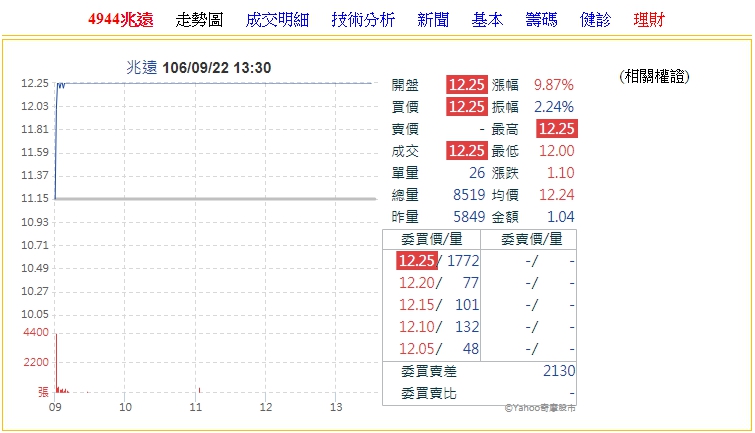The height and width of the screenshot is (433, 755).
Task: Click the 漲跌 value 1.10
Action: (x=560, y=172)
